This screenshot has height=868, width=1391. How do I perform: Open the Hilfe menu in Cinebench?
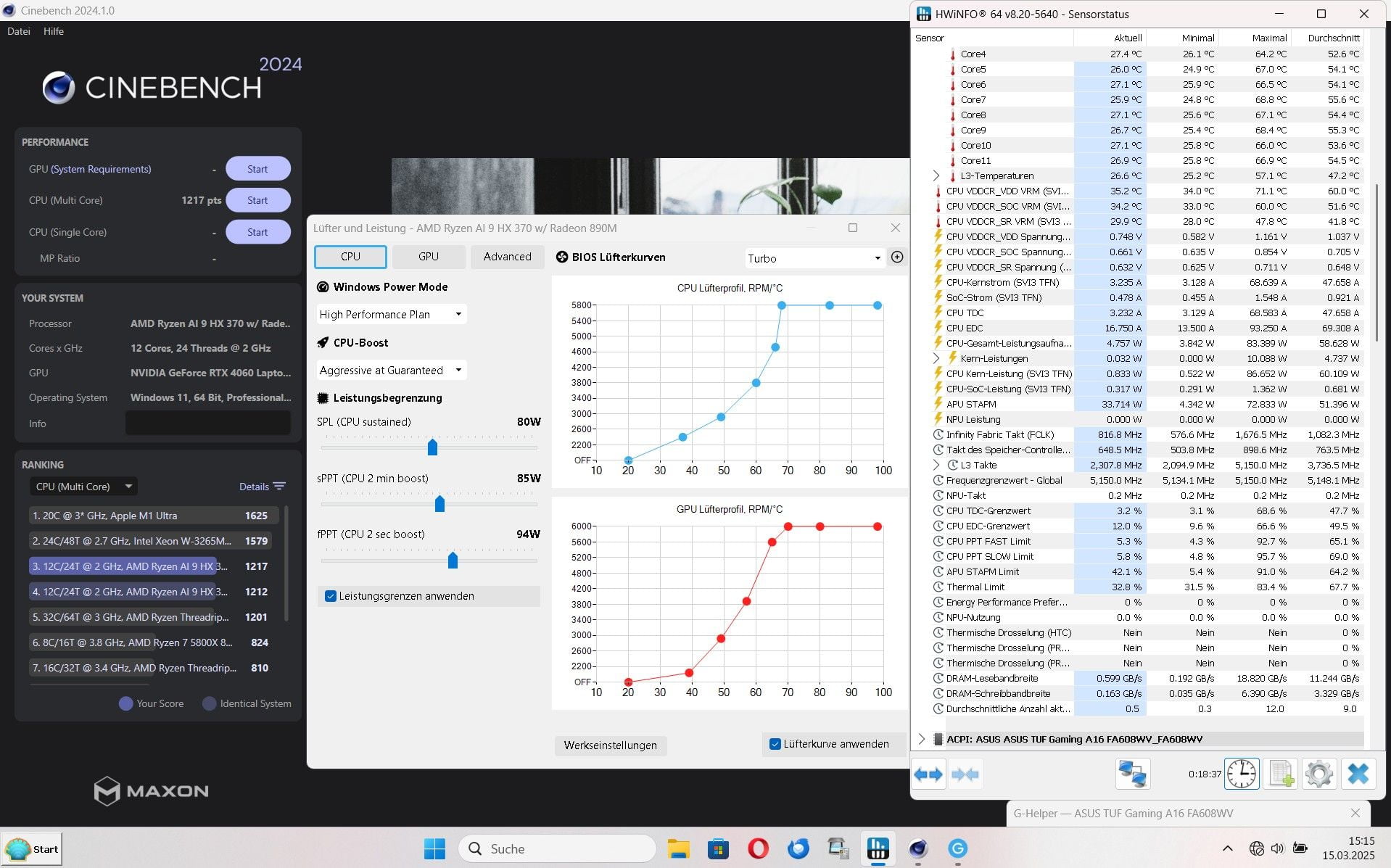[x=54, y=31]
